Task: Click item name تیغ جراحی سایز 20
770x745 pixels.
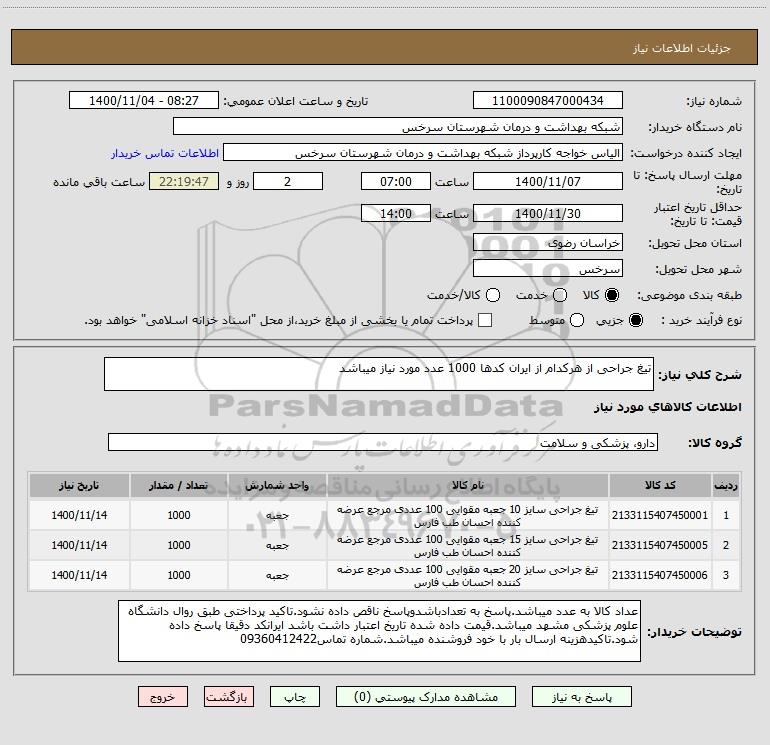Action: point(468,576)
